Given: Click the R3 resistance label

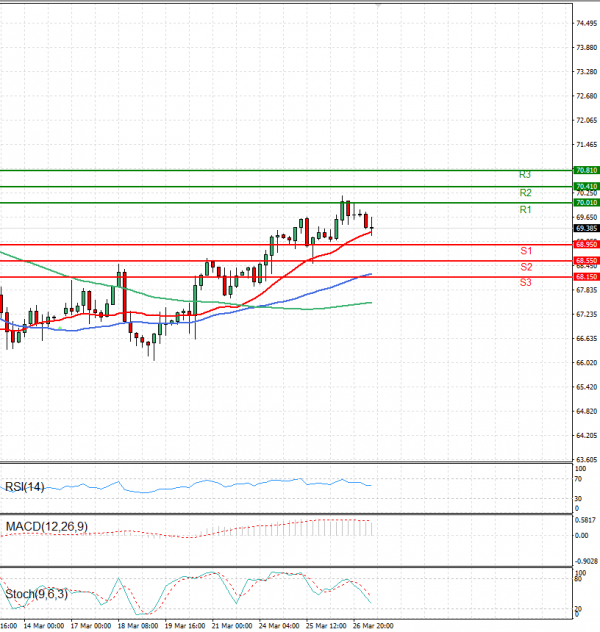Looking at the screenshot, I should point(525,174).
